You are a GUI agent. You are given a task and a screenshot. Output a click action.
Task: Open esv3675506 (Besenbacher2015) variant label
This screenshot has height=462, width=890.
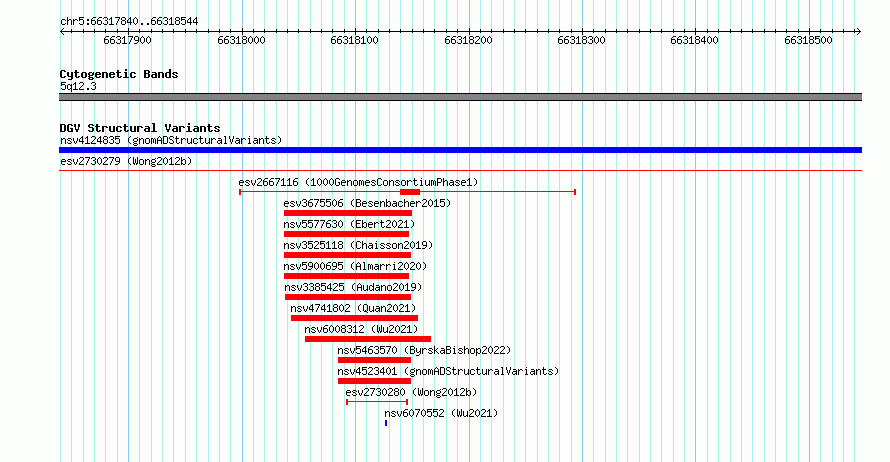point(367,203)
